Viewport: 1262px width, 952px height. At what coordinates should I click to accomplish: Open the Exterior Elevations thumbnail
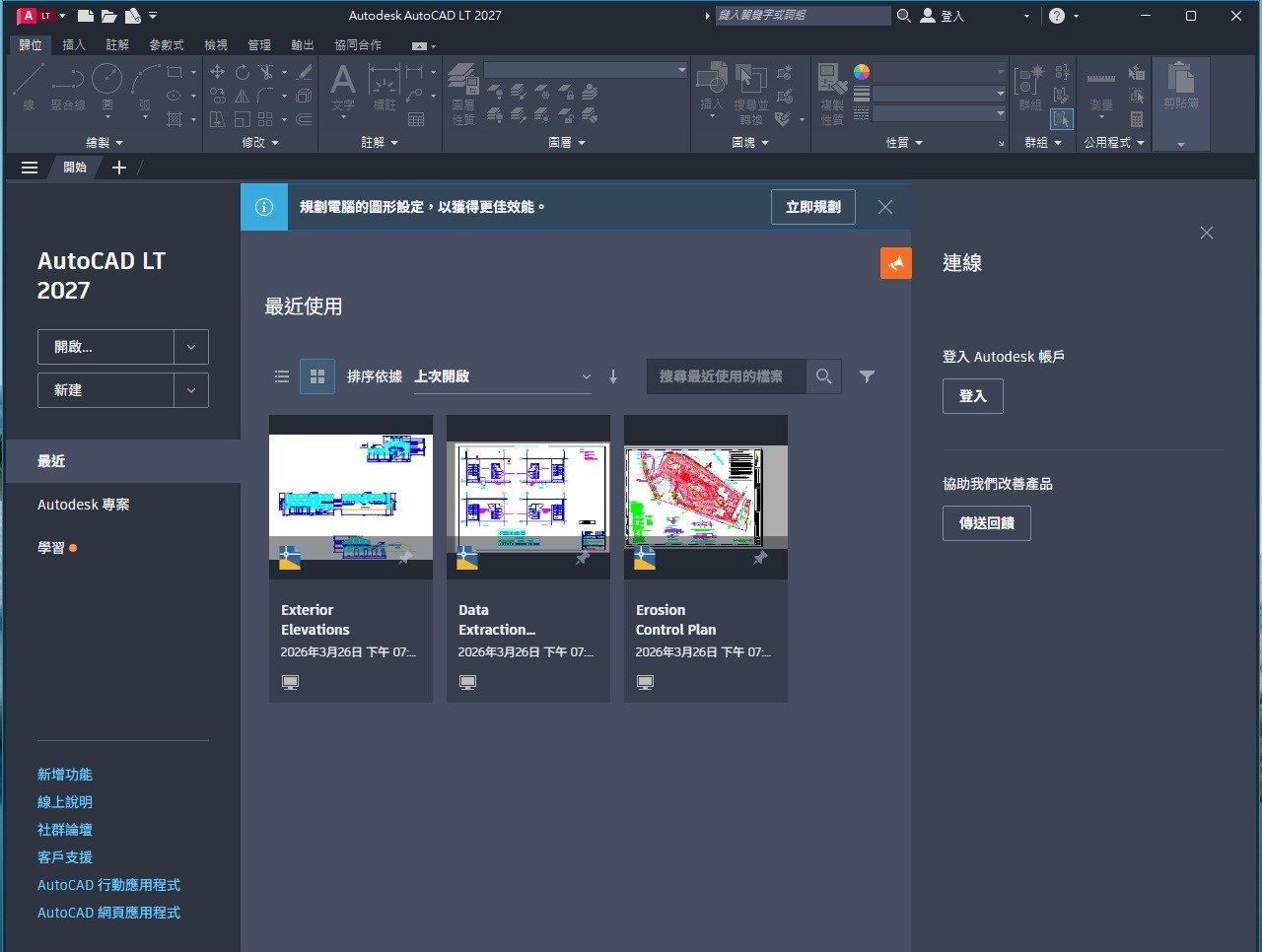[350, 497]
